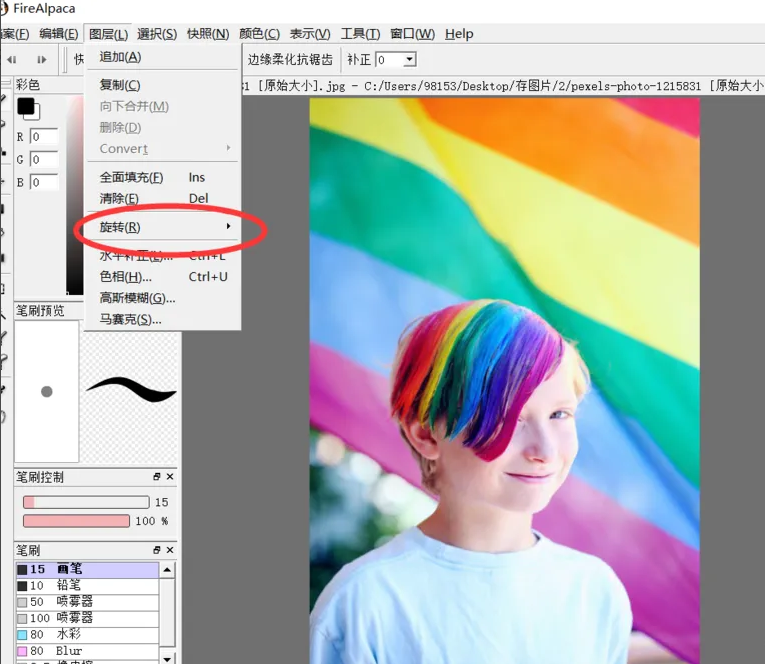This screenshot has height=664, width=765.
Task: Click the greyed 删除(D) menu item
Action: pyautogui.click(x=163, y=128)
